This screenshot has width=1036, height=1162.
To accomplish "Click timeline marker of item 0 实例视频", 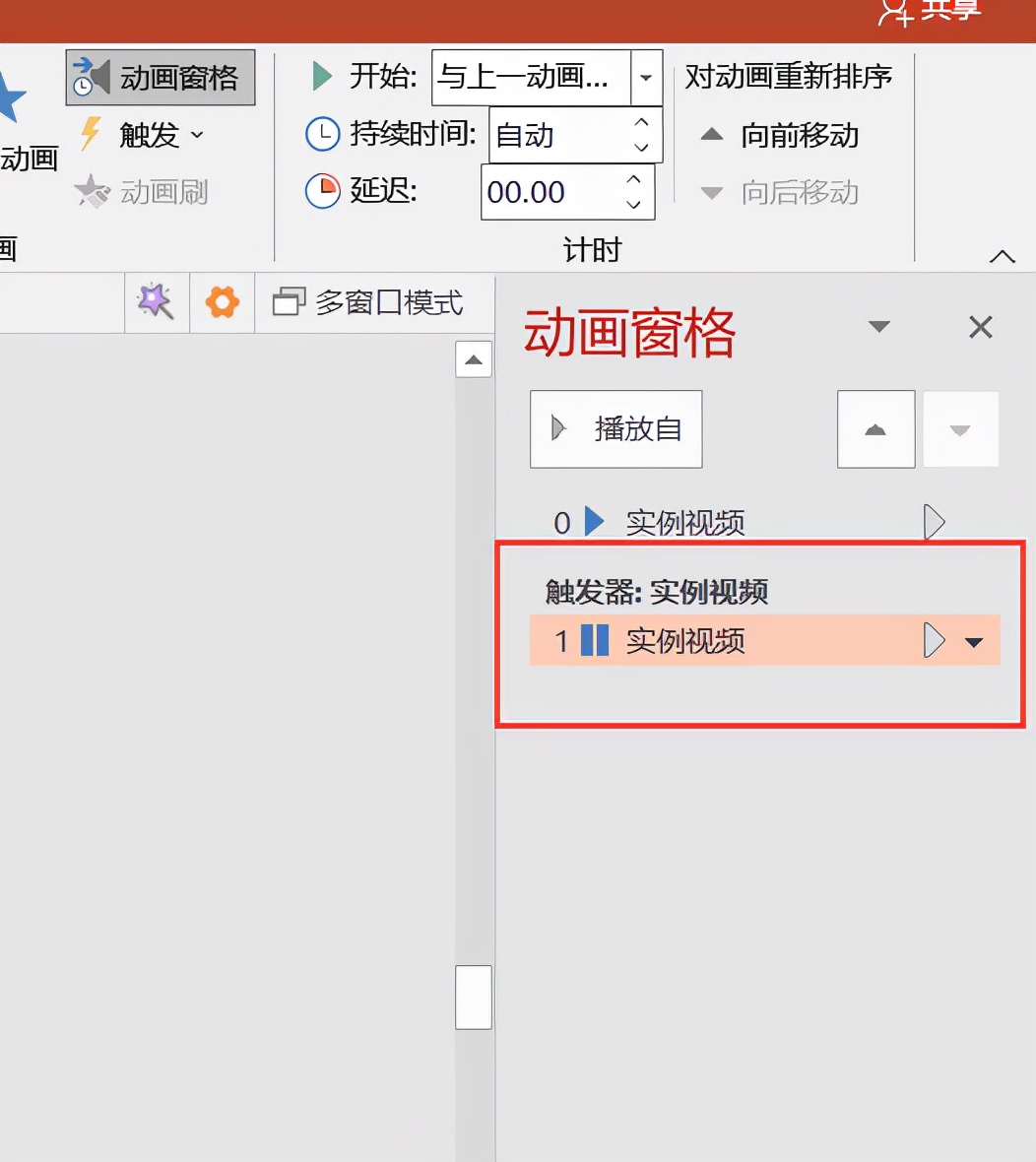I will [x=934, y=522].
